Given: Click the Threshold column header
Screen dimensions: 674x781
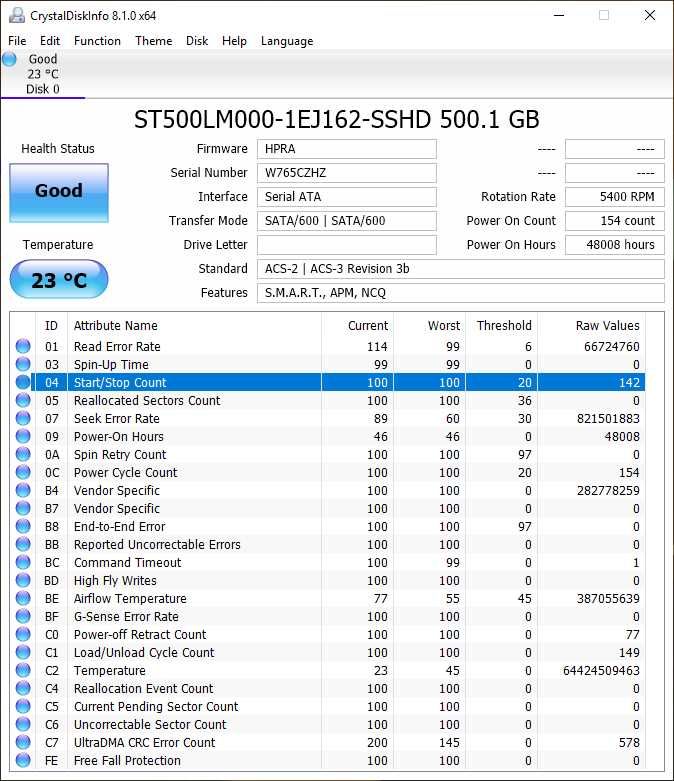Looking at the screenshot, I should [x=502, y=325].
